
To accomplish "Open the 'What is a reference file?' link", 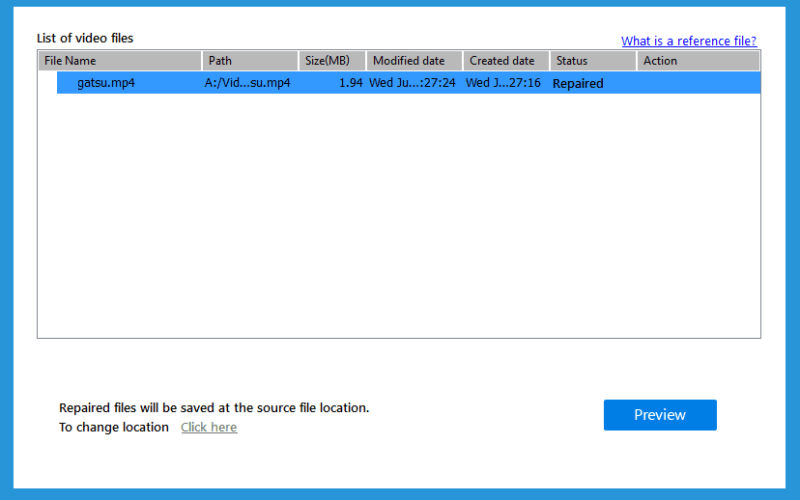I will pyautogui.click(x=688, y=41).
